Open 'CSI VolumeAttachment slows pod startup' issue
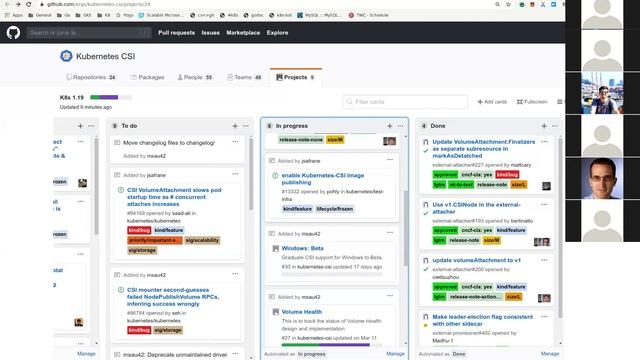 [174, 197]
